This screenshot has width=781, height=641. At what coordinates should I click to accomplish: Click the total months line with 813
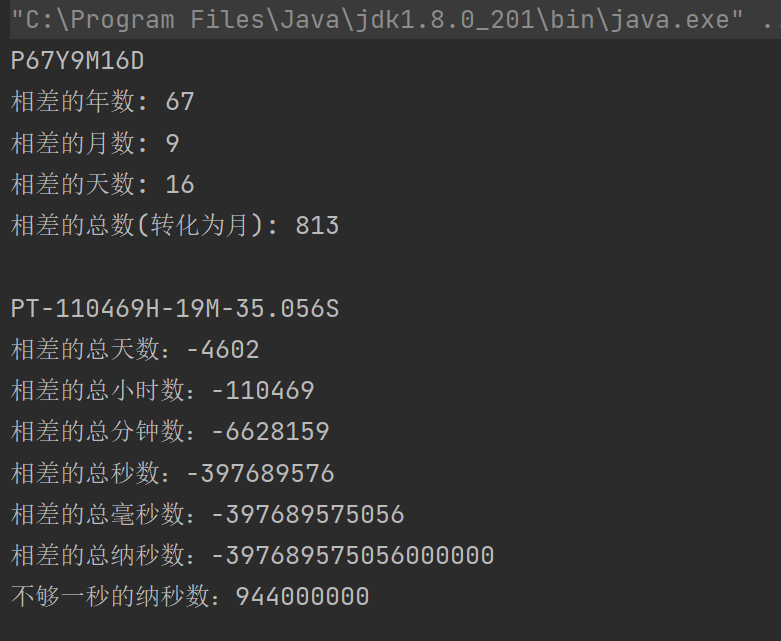pyautogui.click(x=175, y=226)
